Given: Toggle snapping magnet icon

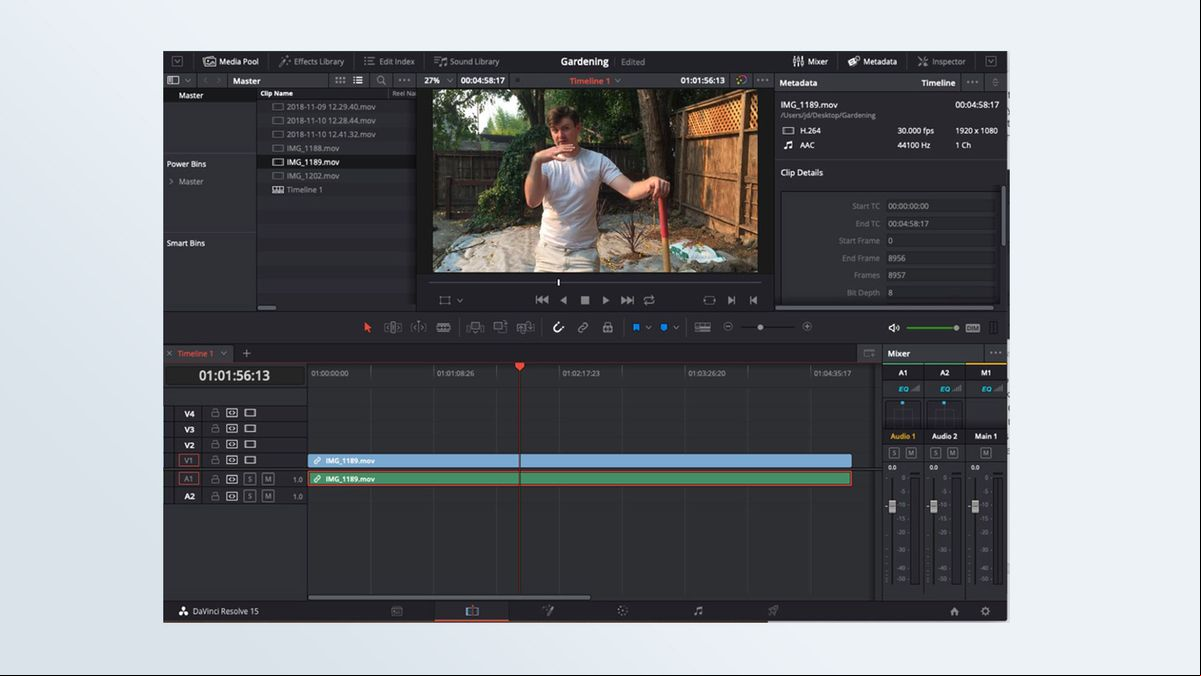Looking at the screenshot, I should [558, 327].
